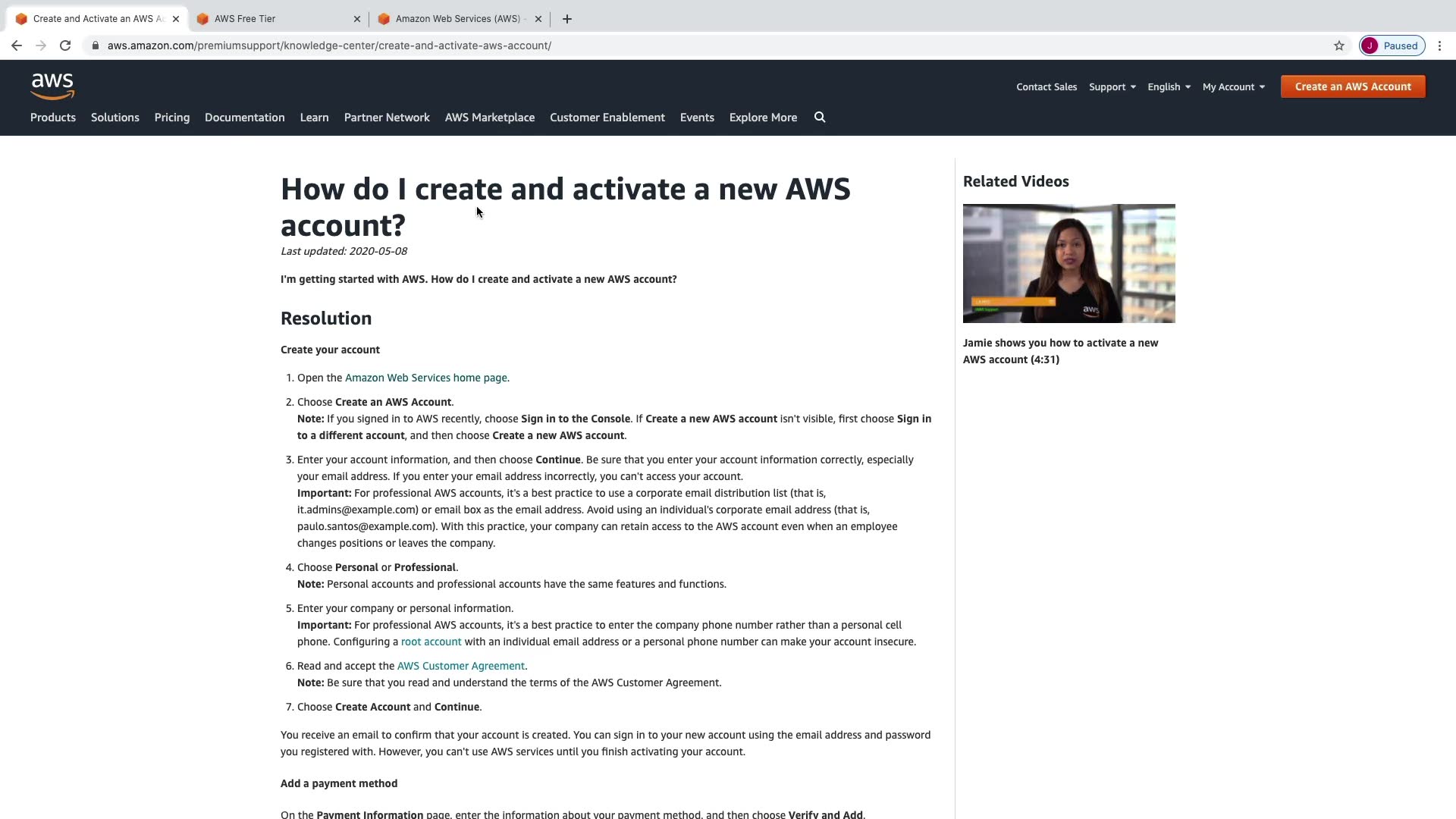Open Chrome three-dot menu

pos(1439,45)
